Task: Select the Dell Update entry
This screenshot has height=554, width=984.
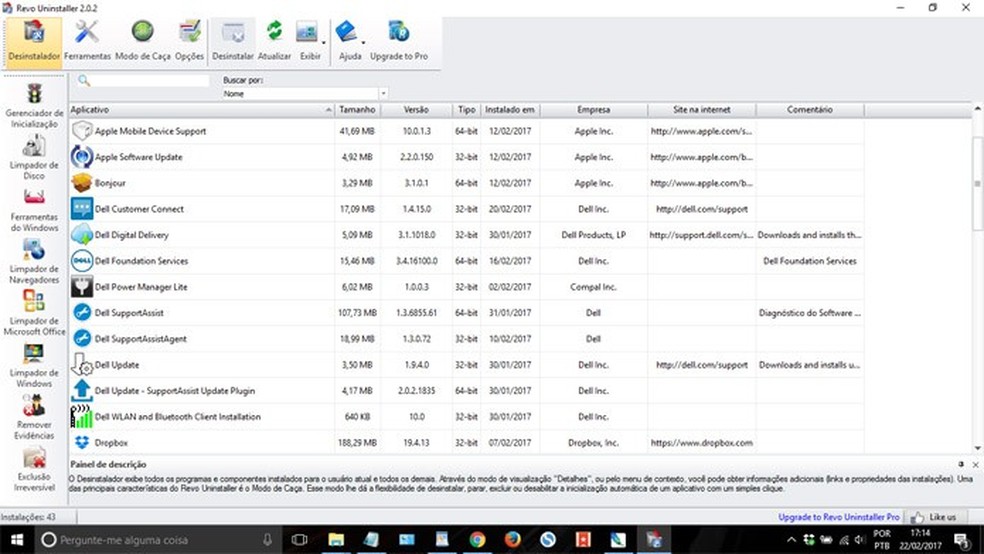Action: (466, 365)
